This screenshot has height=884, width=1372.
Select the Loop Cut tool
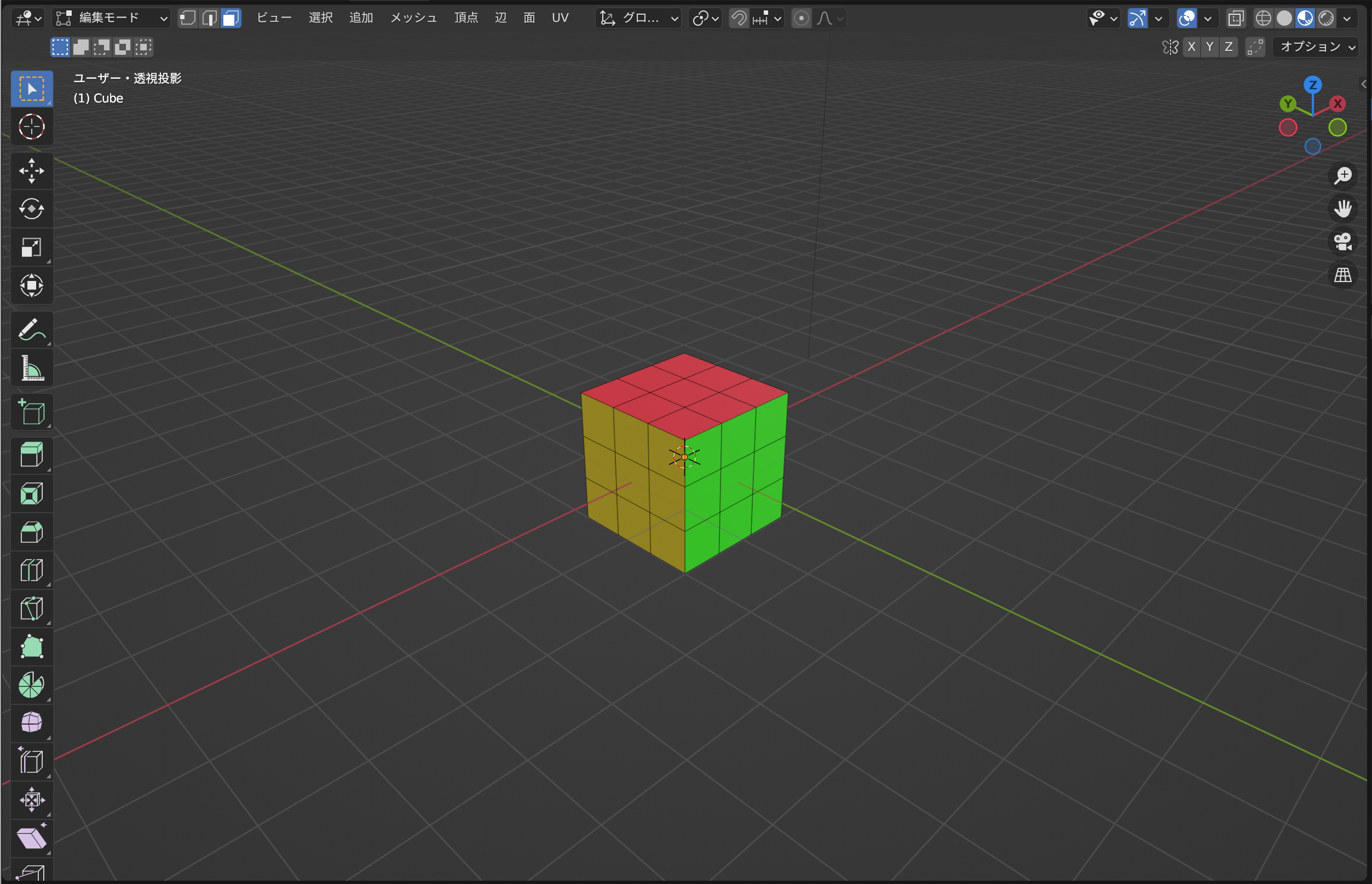coord(32,570)
